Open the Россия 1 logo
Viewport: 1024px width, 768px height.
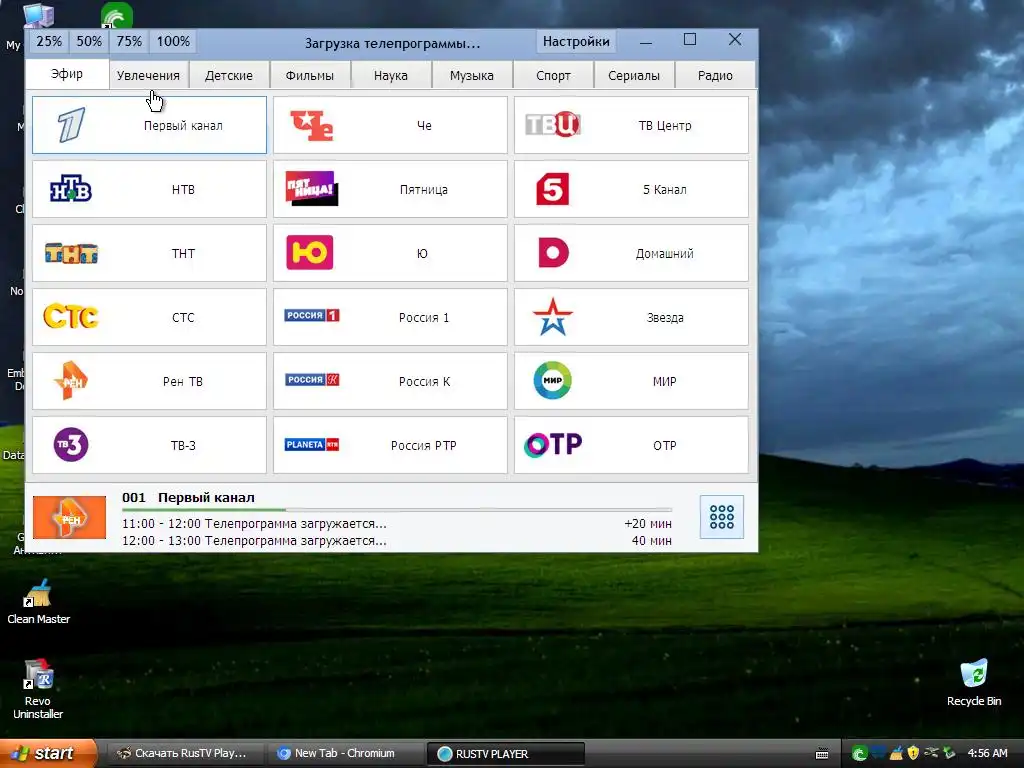(x=312, y=315)
